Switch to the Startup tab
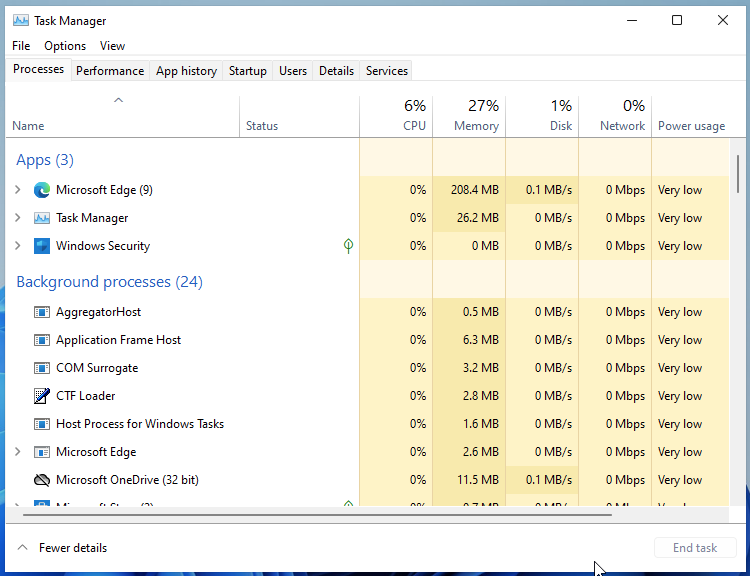The height and width of the screenshot is (576, 750). (248, 71)
